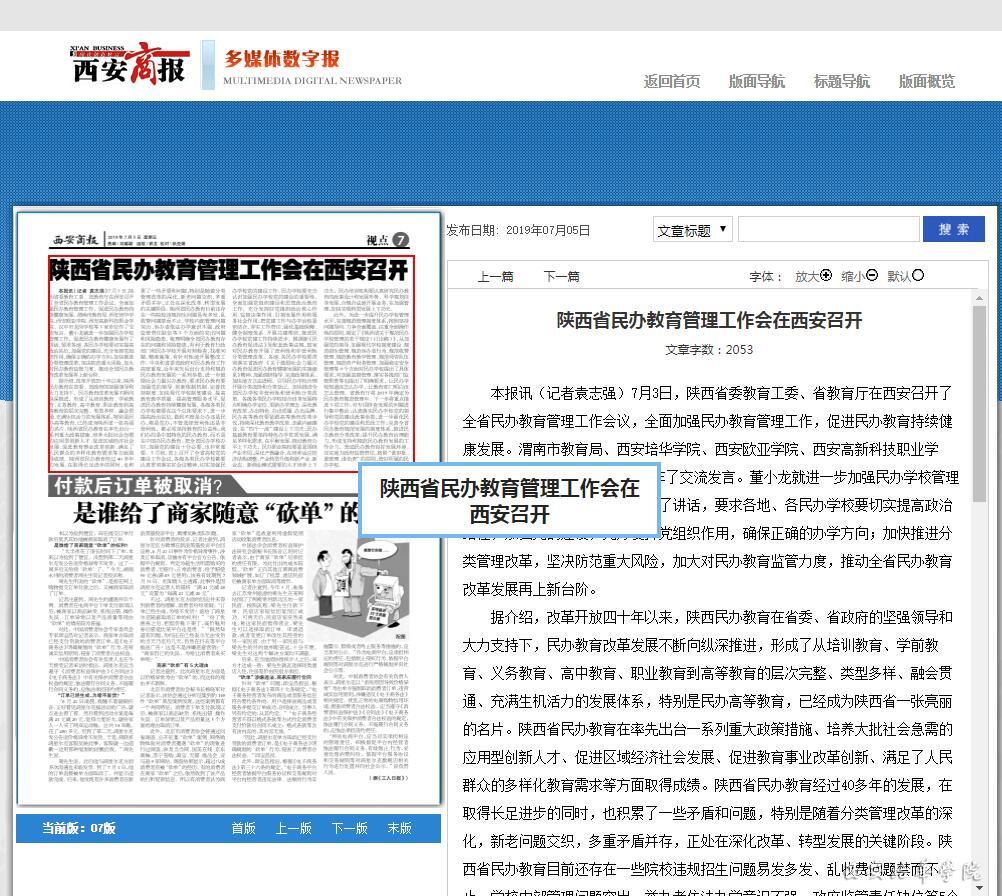Open the 文章标题 search type dropdown
Viewport: 1002px width, 896px height.
692,230
